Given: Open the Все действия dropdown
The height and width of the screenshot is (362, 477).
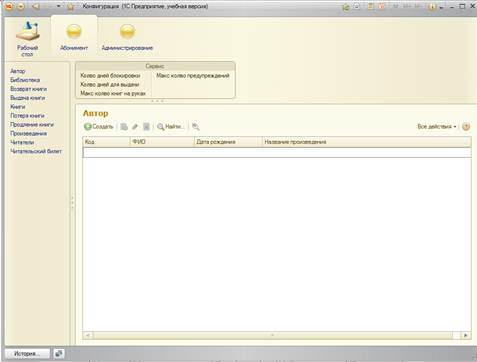Looking at the screenshot, I should coord(437,127).
